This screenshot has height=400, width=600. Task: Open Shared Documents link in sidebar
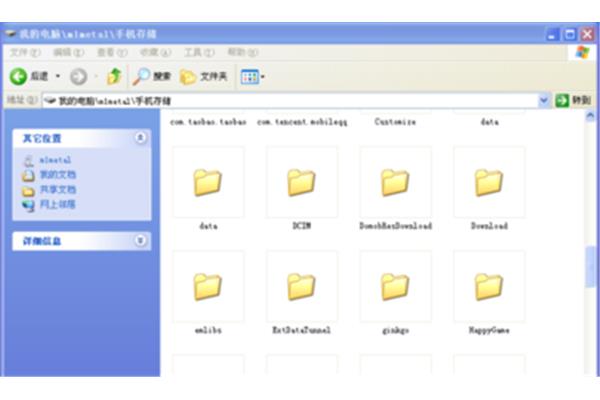pyautogui.click(x=58, y=190)
